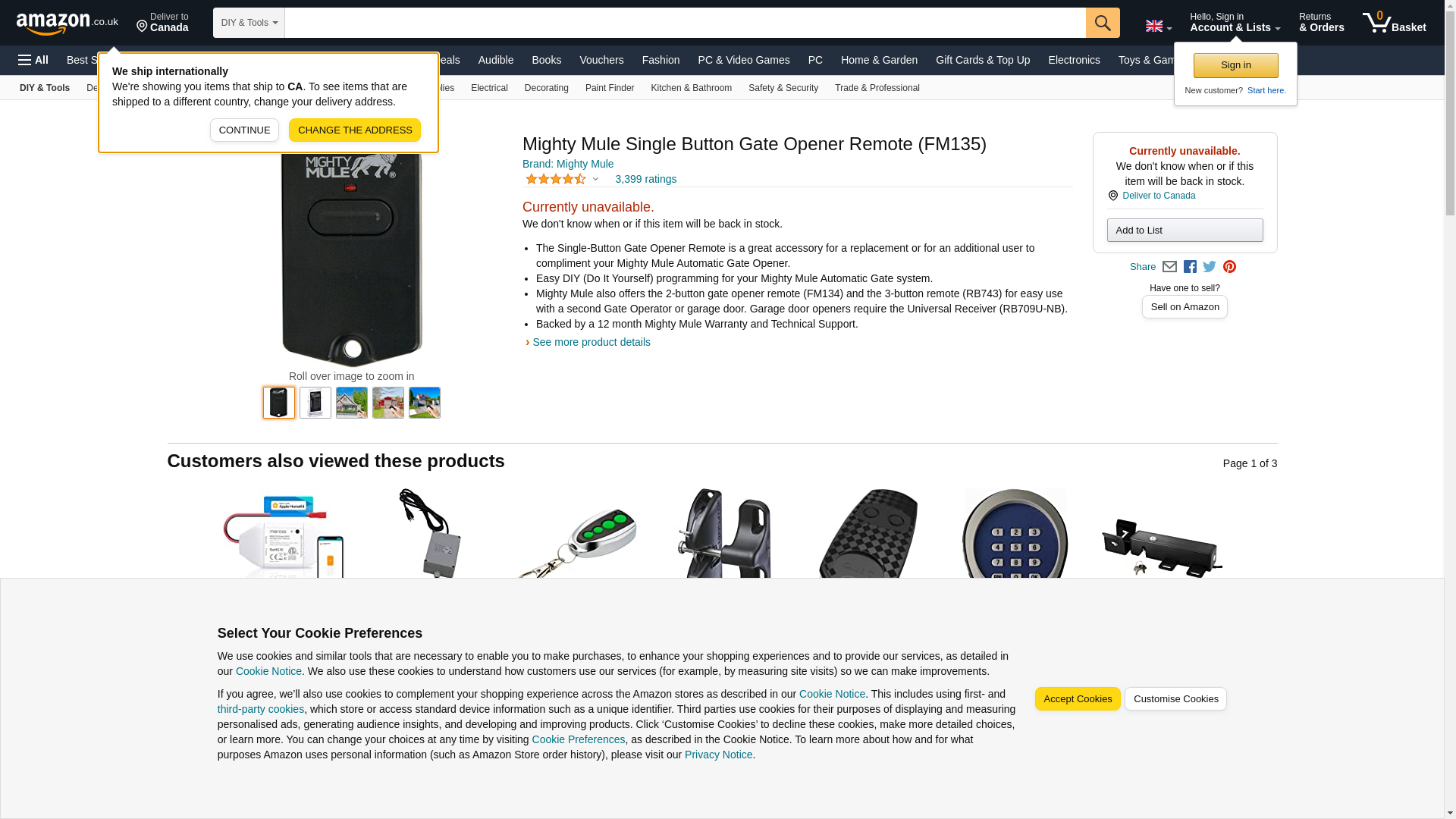Share product on Pinterest icon

1229,267
